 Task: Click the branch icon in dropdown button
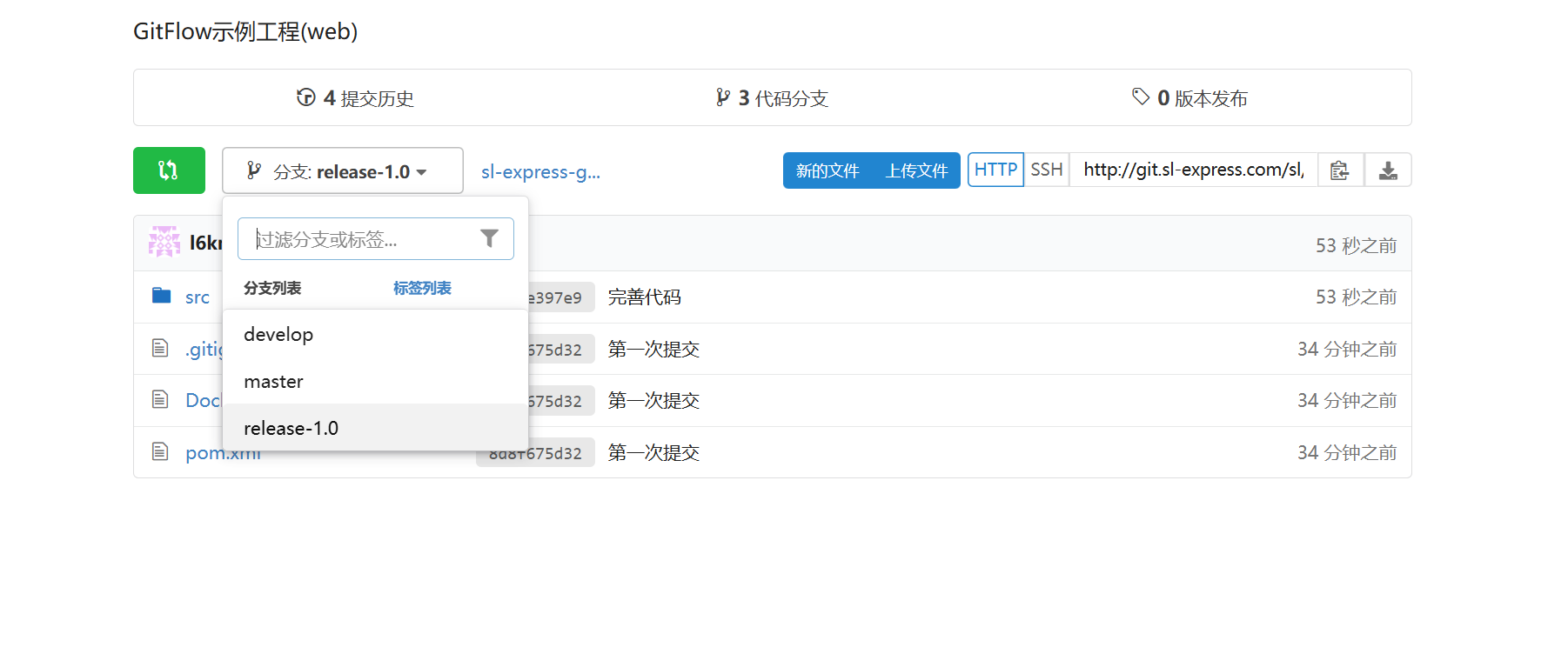253,170
